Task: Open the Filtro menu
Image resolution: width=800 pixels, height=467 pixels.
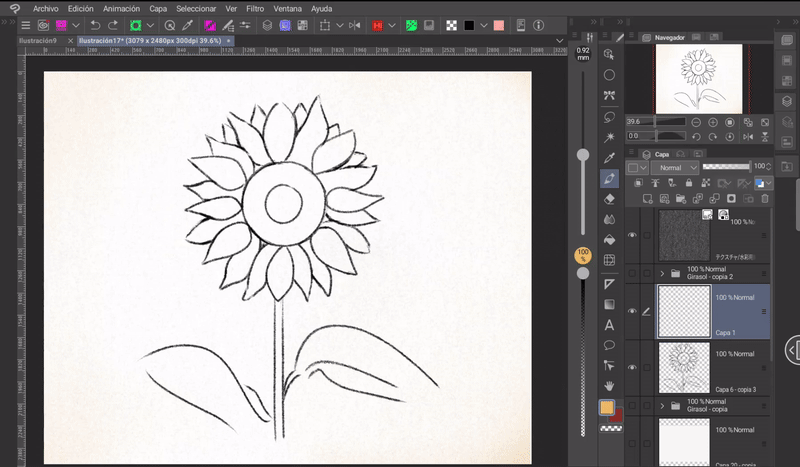Action: 255,7
